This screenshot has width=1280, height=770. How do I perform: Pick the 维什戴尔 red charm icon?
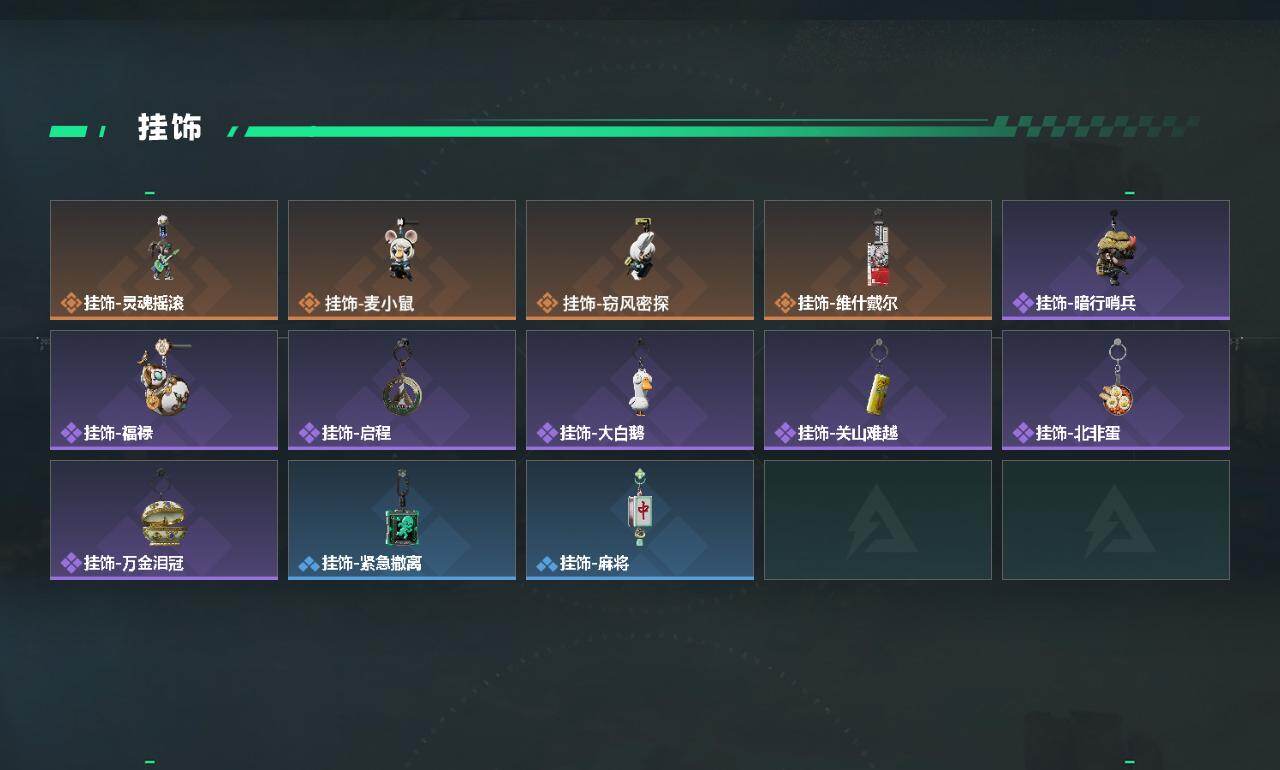[x=878, y=247]
